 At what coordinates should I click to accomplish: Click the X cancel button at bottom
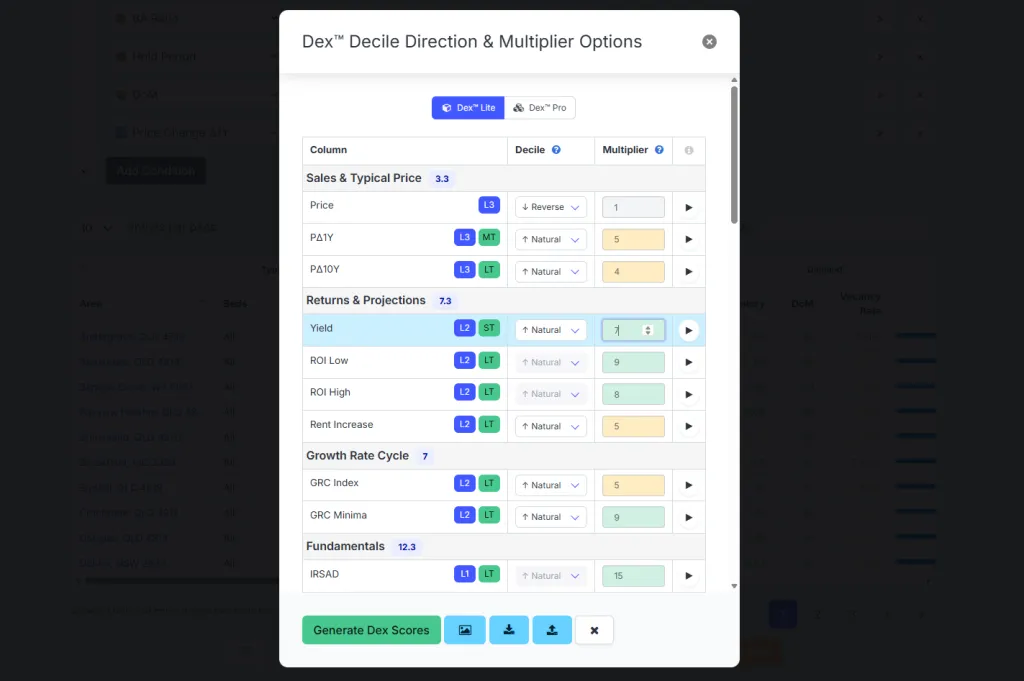coord(594,630)
